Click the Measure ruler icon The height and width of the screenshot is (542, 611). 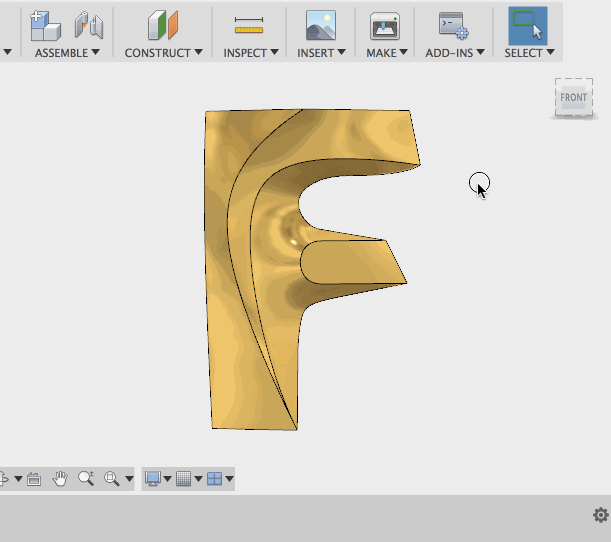click(248, 24)
